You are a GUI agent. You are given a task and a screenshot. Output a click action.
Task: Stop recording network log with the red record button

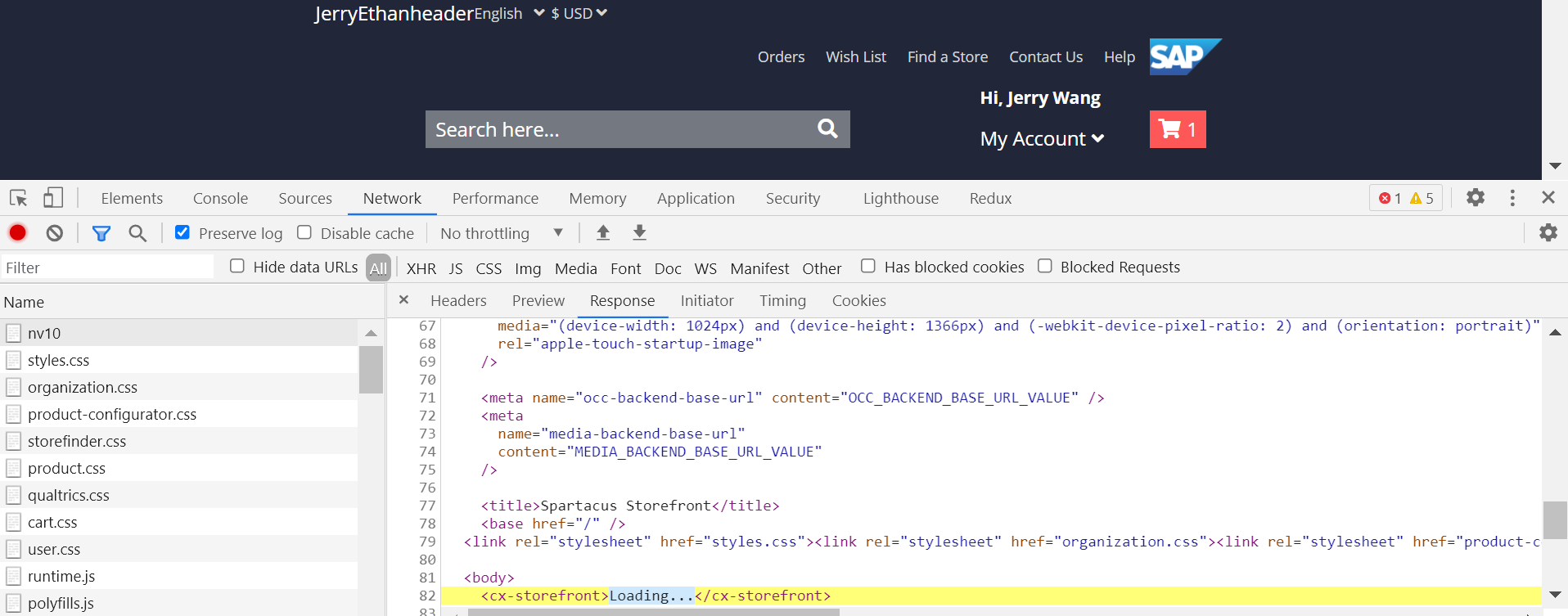[17, 233]
